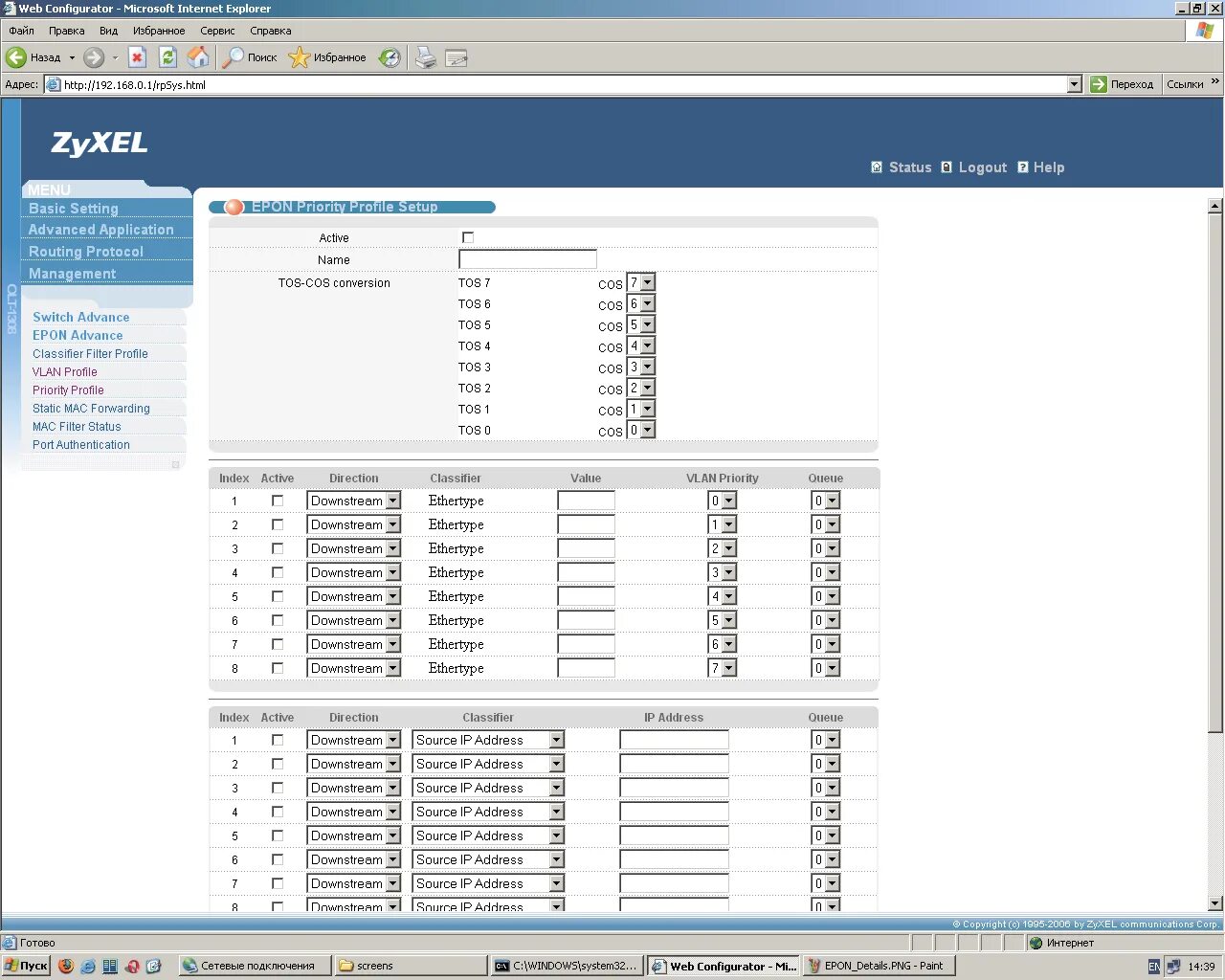Open Direction dropdown for IP row 5

(354, 835)
